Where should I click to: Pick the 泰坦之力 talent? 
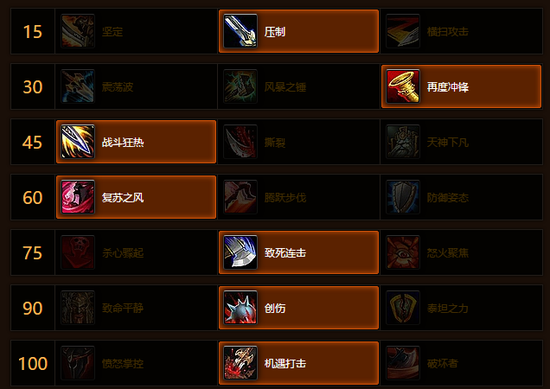461,308
